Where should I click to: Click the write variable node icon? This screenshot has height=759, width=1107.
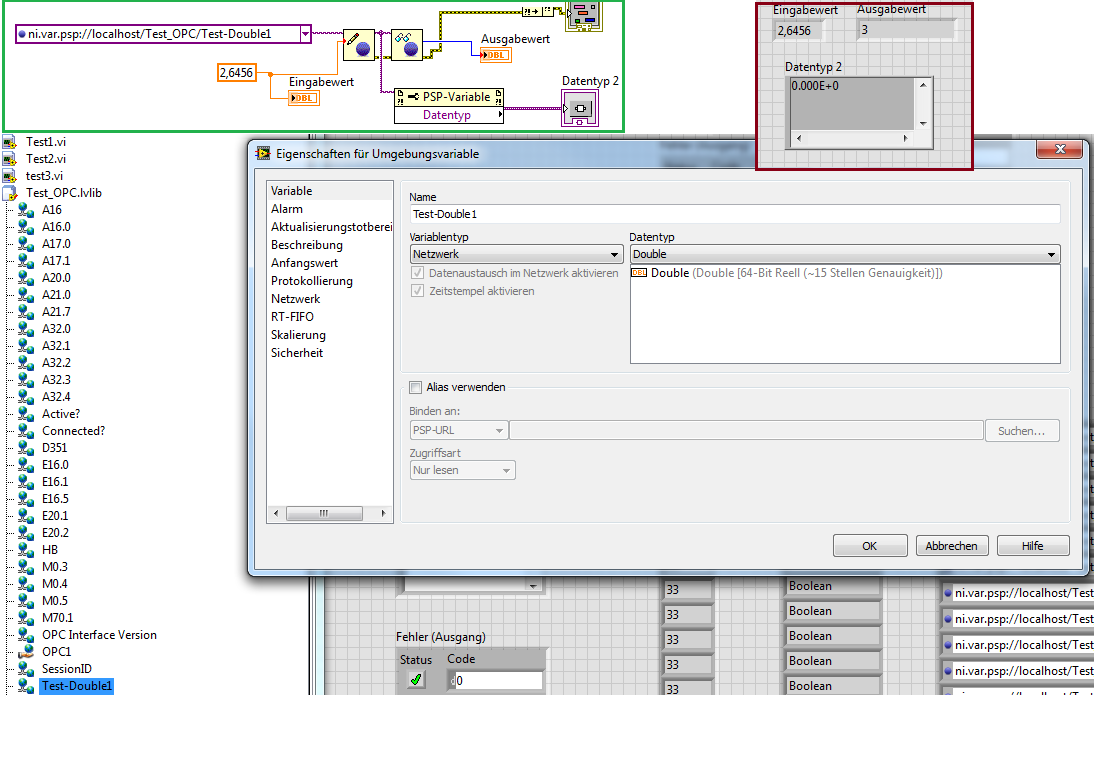[358, 45]
